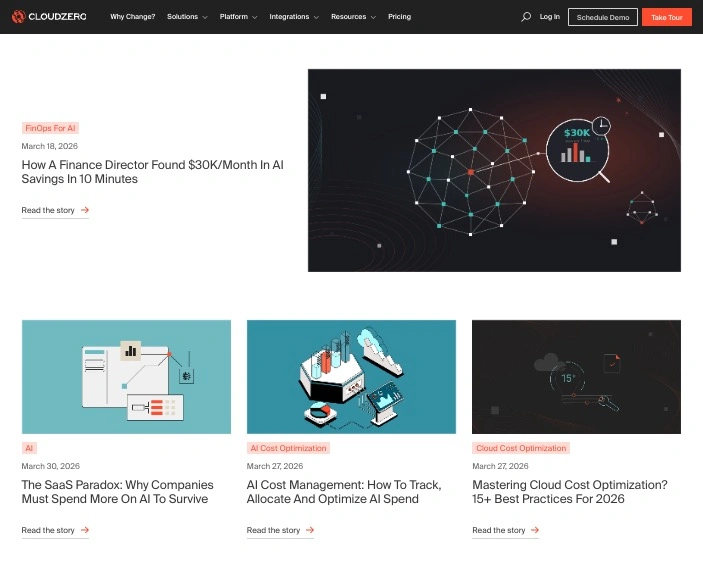Screen dimensions: 703x572
Task: Expand the Platform dropdown menu
Action: pos(238,17)
